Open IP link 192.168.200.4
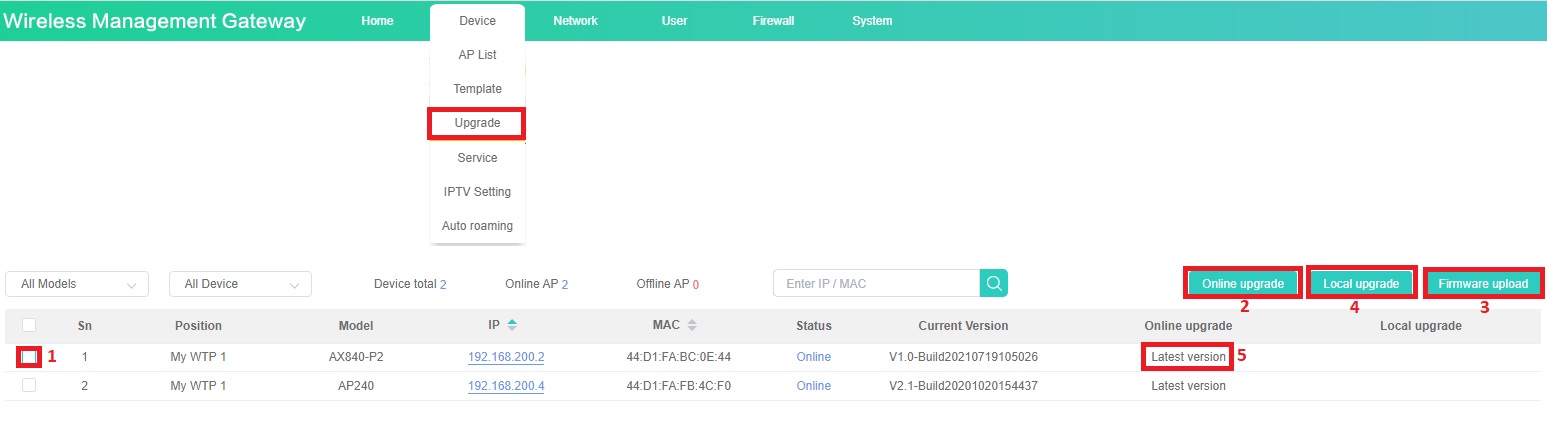Image resolution: width=1547 pixels, height=428 pixels. tap(505, 387)
